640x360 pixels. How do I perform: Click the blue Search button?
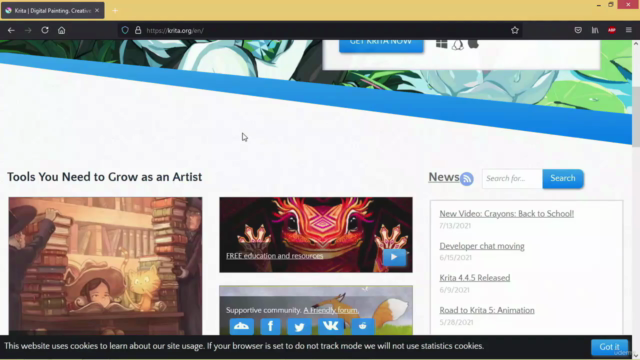(x=563, y=178)
